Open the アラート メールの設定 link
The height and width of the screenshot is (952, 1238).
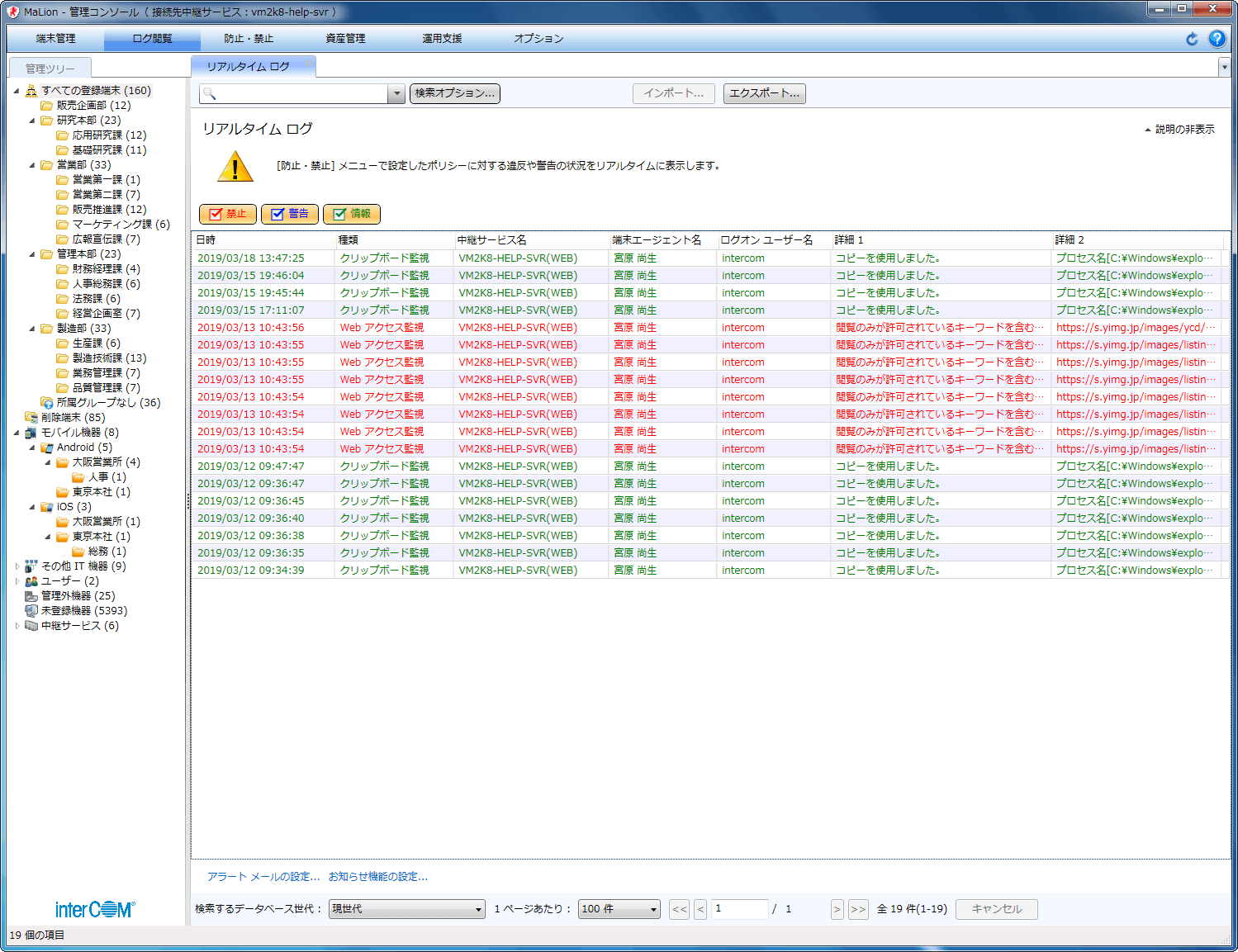[x=263, y=877]
